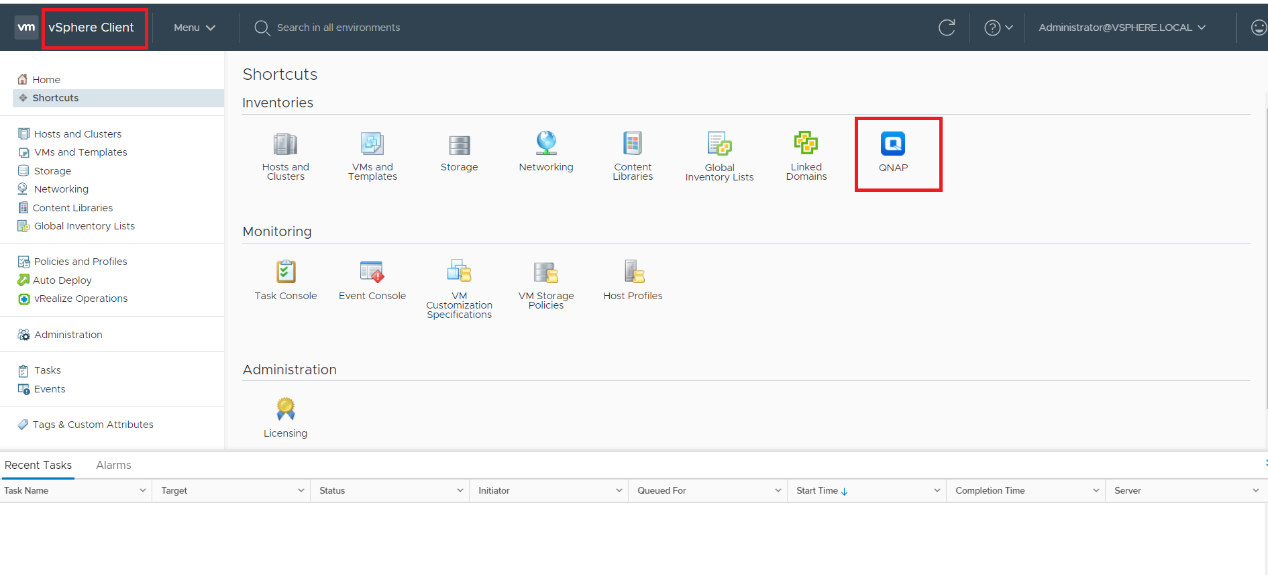Select Shortcuts in sidebar

118,98
